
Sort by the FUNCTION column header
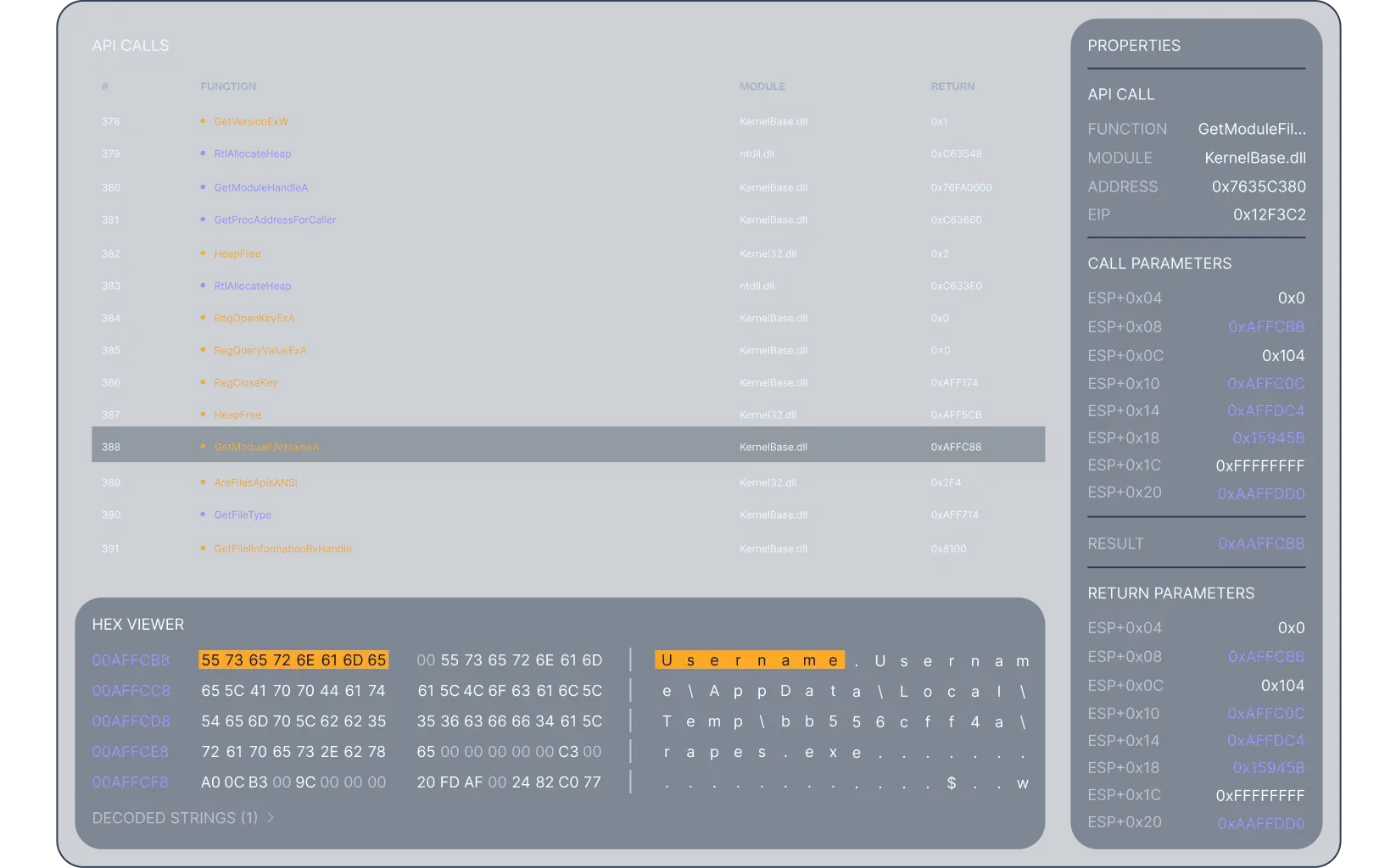click(x=228, y=86)
